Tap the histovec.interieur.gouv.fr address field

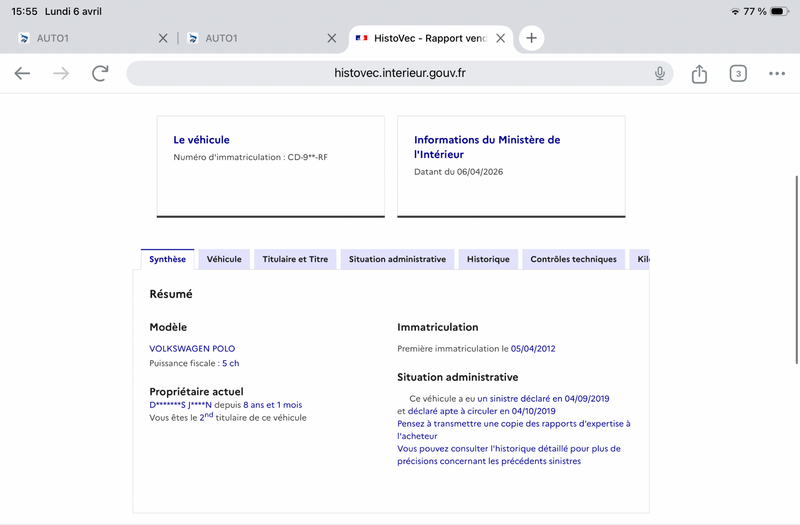(x=400, y=73)
